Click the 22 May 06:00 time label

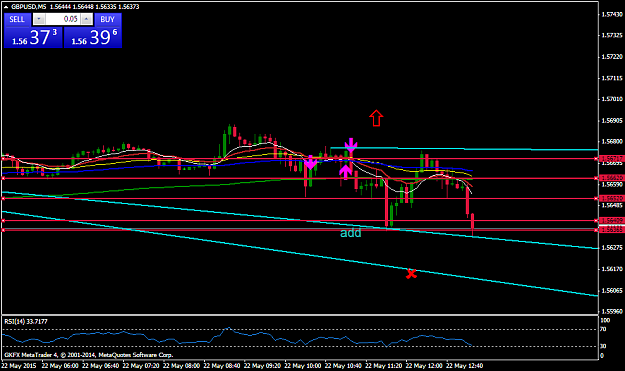[60, 365]
